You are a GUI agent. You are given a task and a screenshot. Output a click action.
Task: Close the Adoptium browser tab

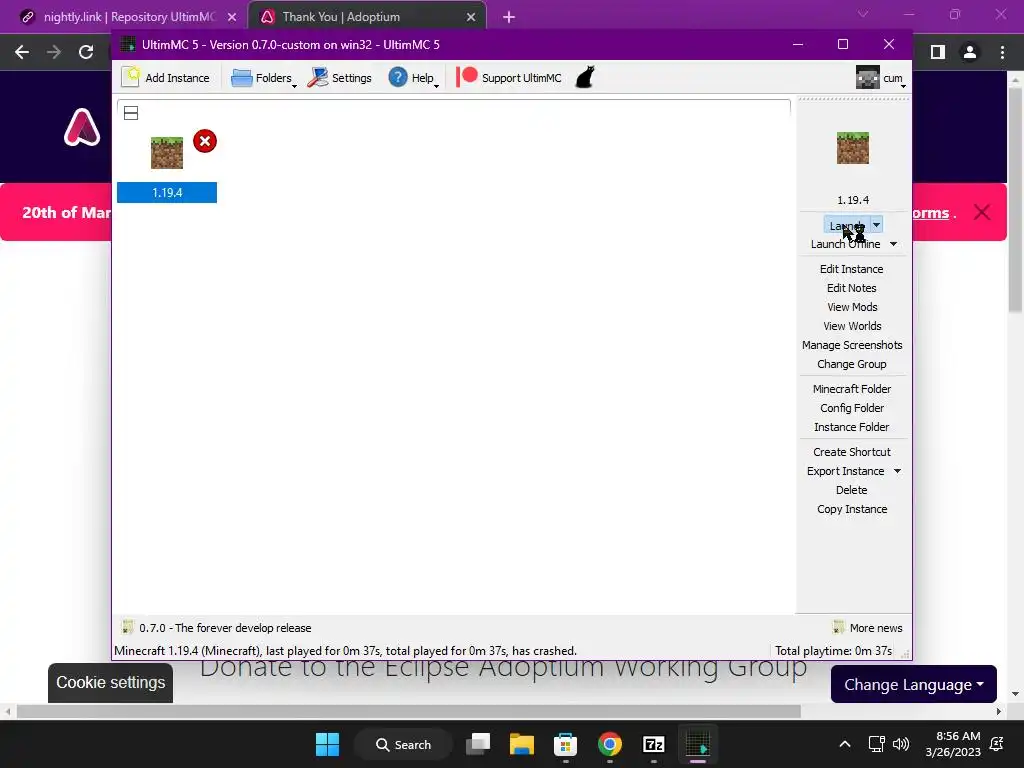pos(471,17)
